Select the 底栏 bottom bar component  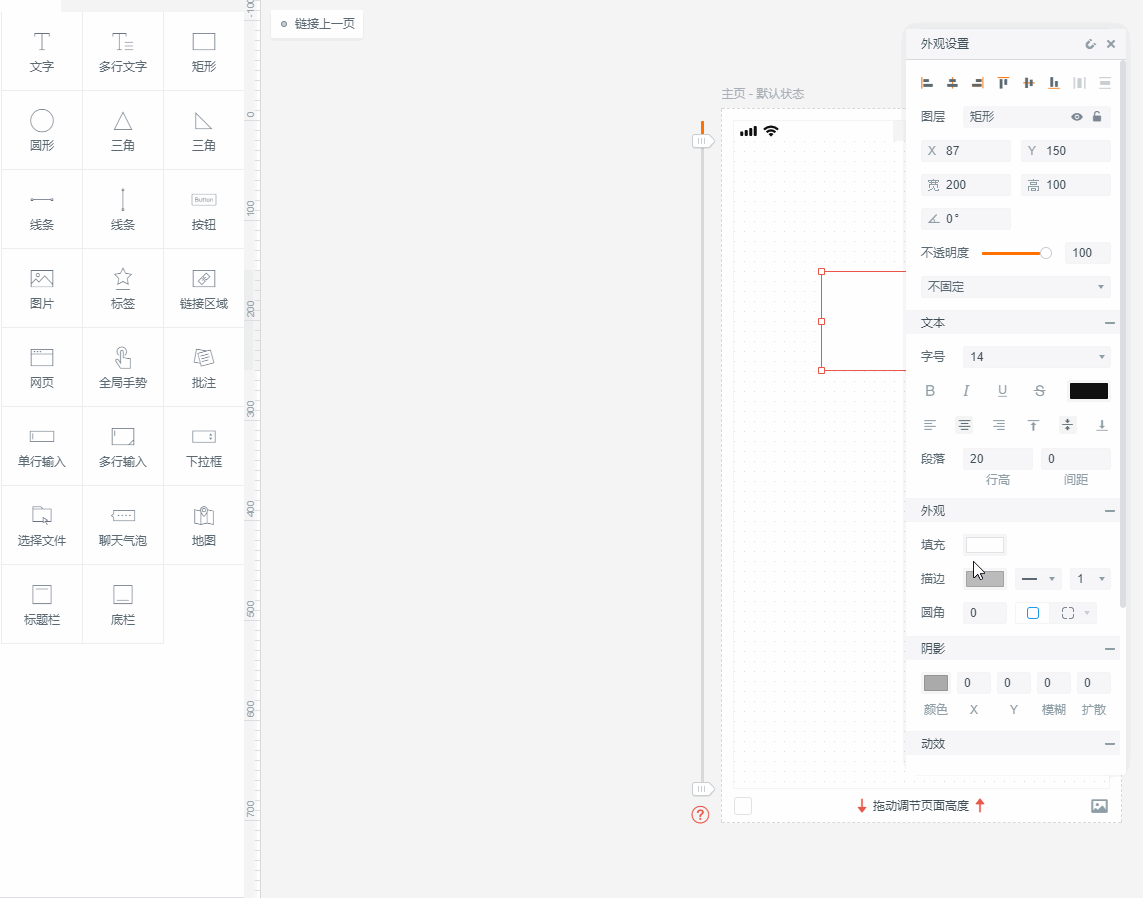click(x=122, y=604)
